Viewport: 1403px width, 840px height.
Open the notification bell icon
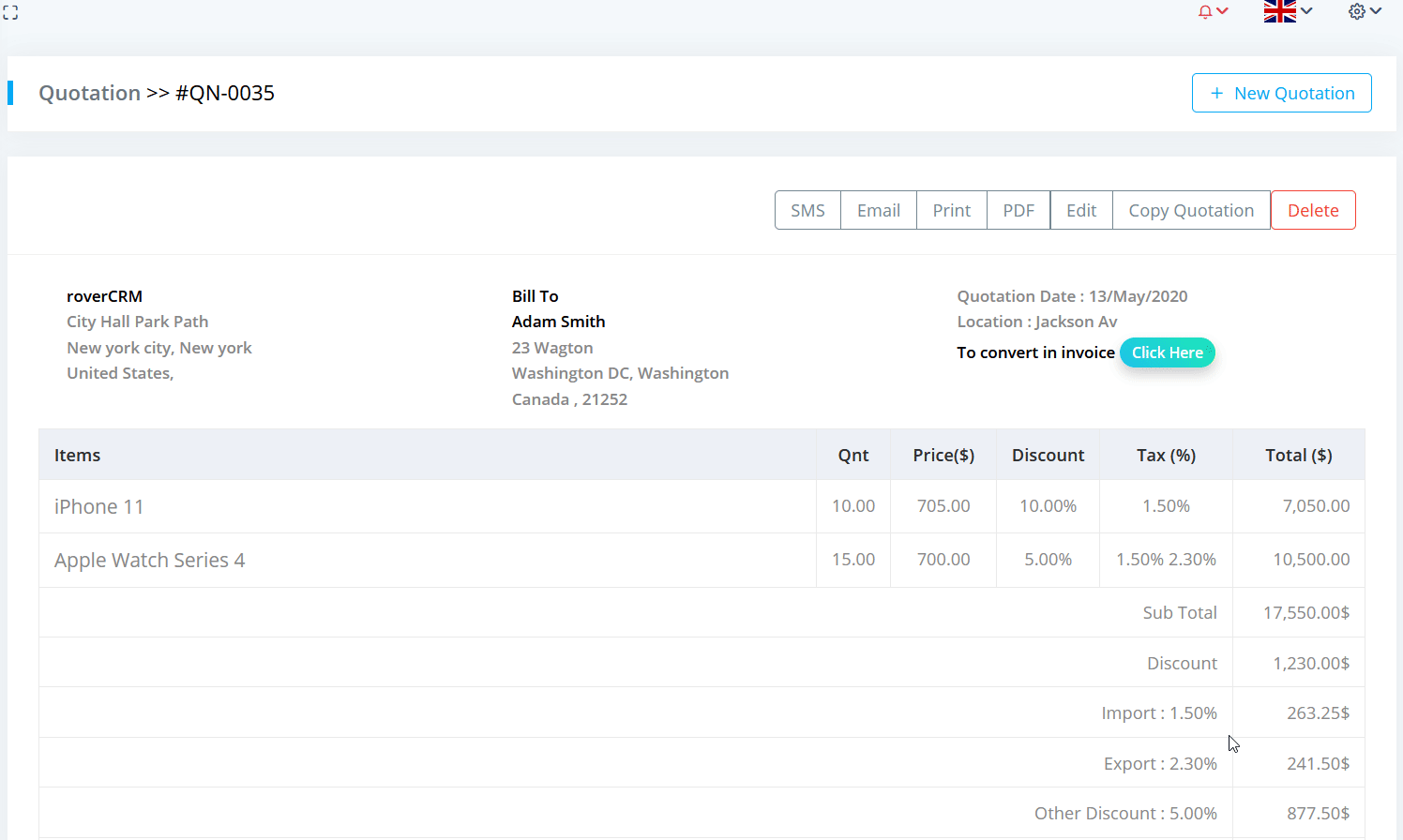[x=1205, y=12]
